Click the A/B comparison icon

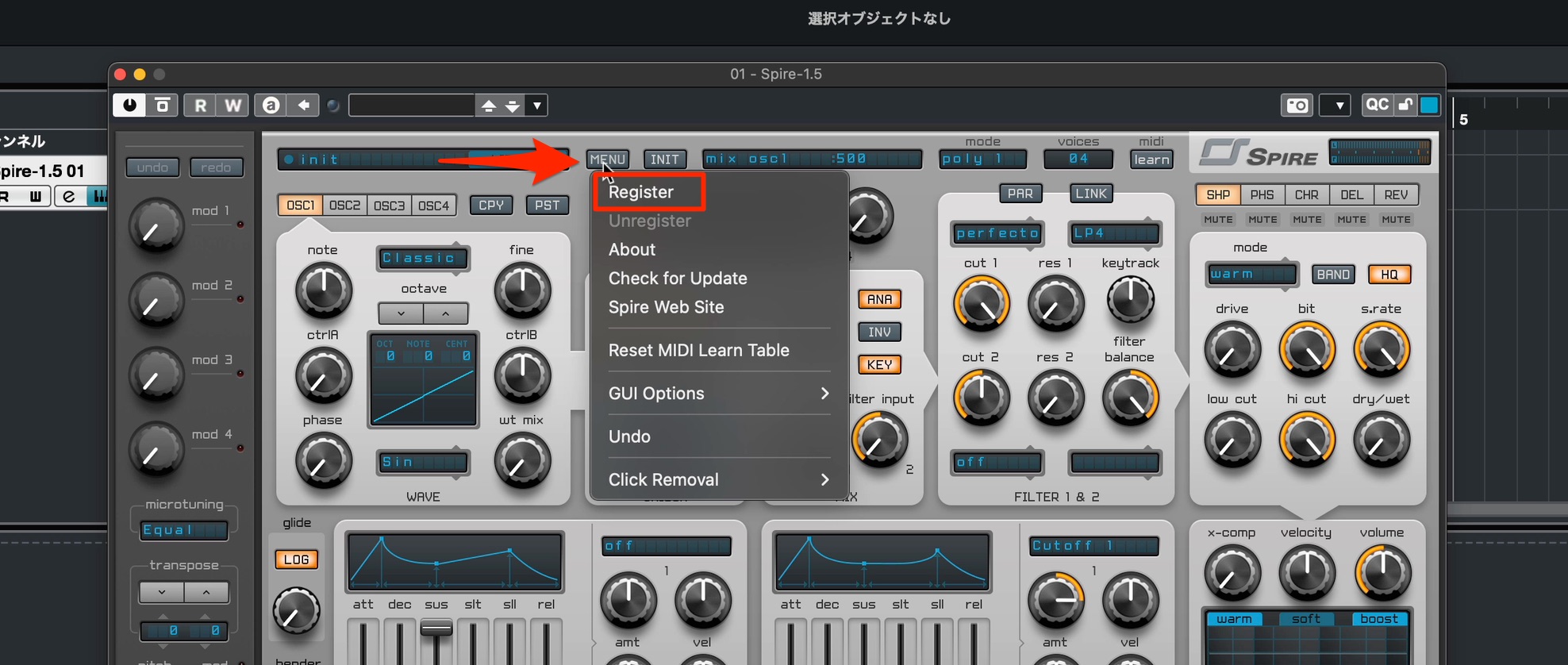271,106
